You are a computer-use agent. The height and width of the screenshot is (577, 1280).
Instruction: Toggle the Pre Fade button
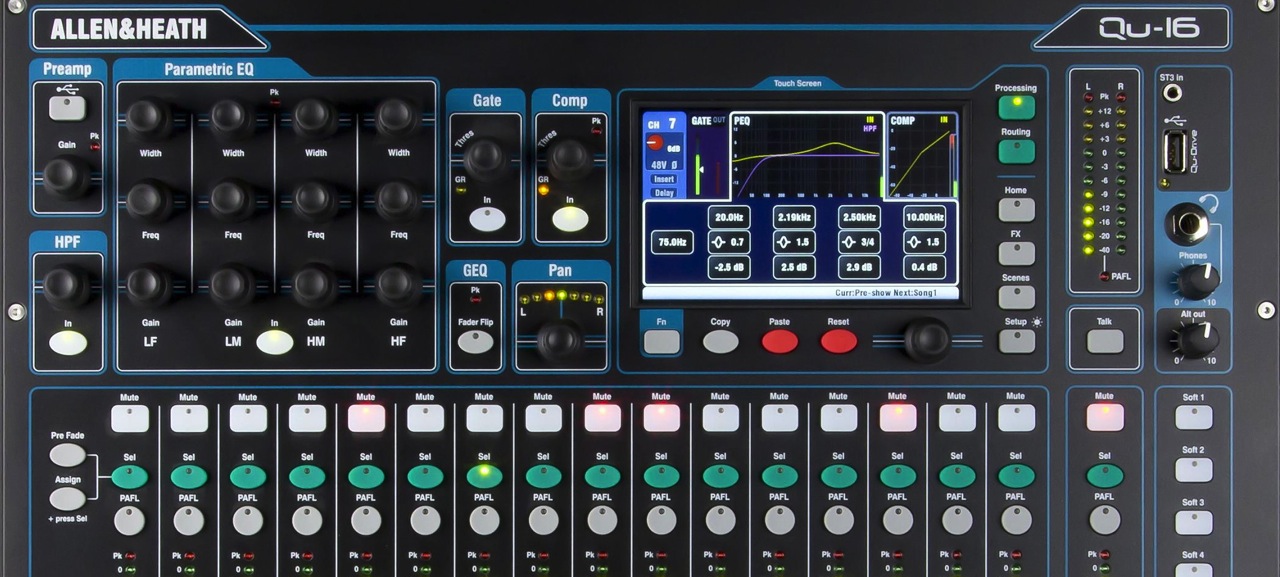coord(67,455)
